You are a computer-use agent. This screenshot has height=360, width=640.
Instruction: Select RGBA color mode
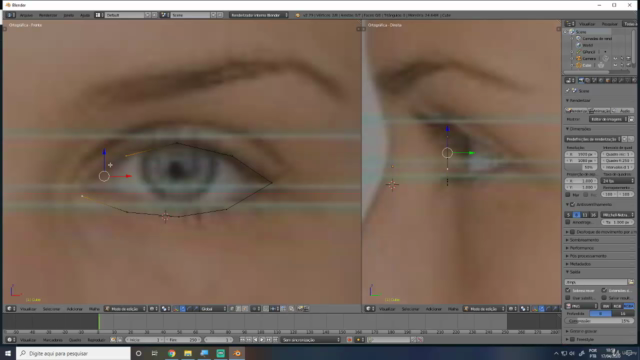coord(629,306)
